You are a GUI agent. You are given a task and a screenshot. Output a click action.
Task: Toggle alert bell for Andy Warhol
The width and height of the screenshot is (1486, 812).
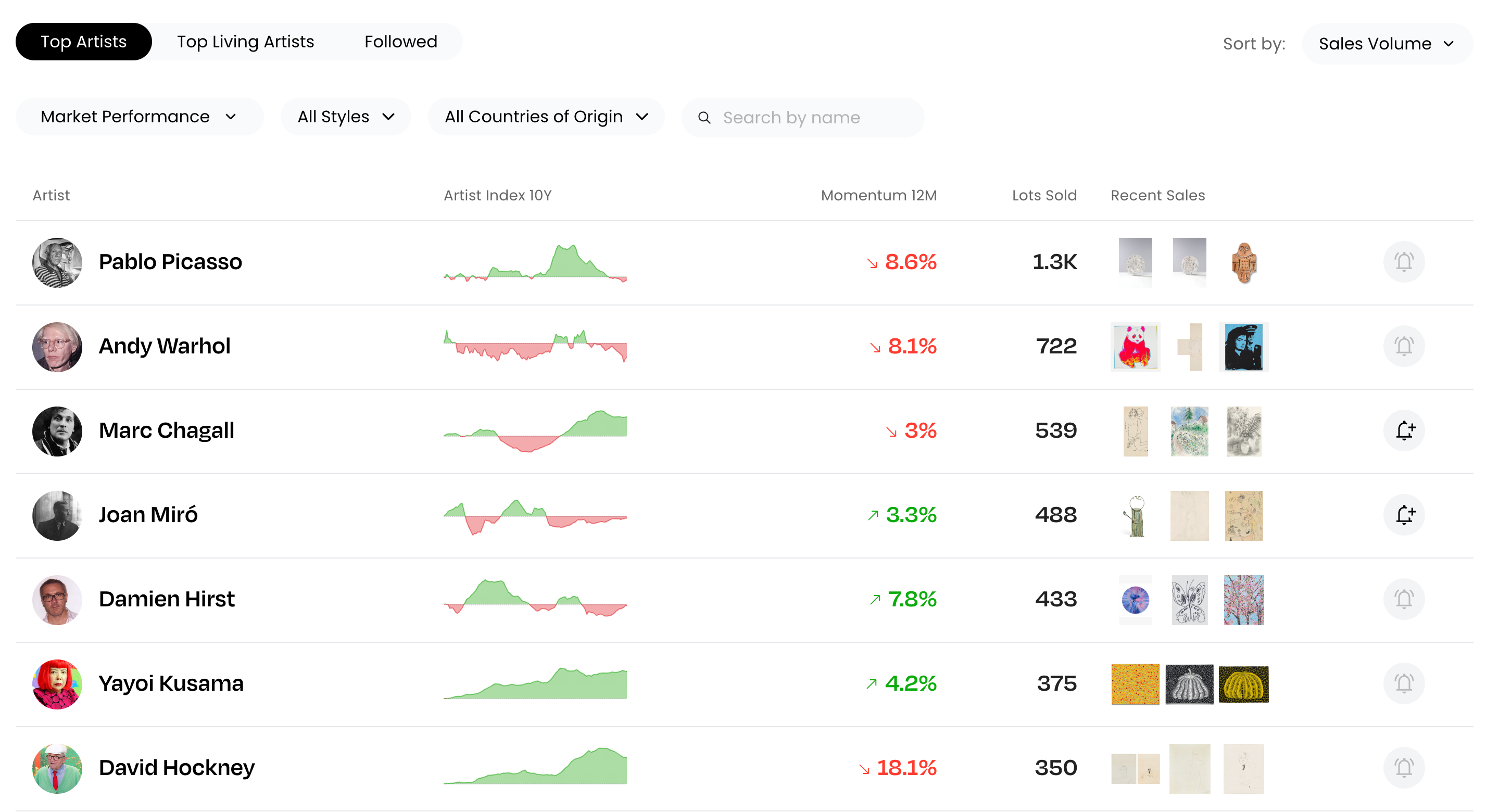(x=1404, y=346)
